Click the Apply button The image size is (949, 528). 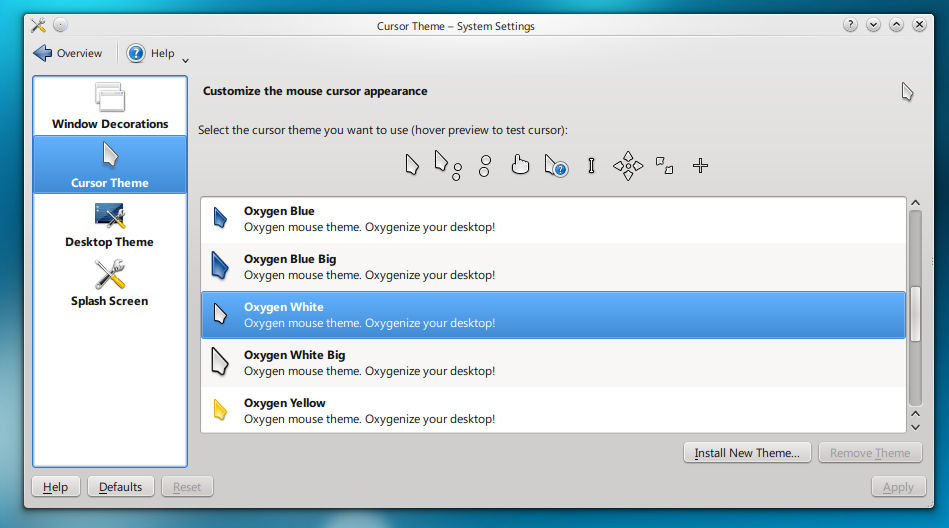(898, 487)
